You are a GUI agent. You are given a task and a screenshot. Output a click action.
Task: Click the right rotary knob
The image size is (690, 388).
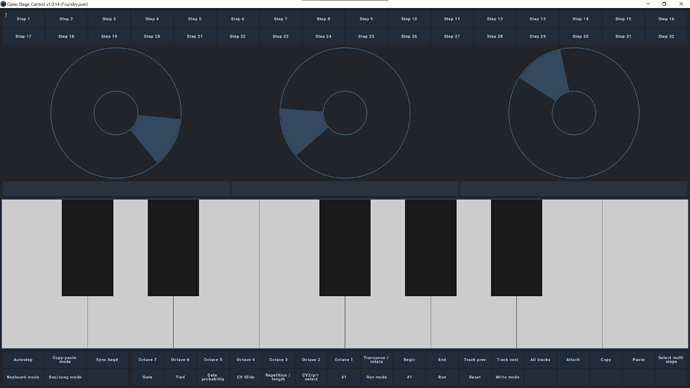[574, 113]
